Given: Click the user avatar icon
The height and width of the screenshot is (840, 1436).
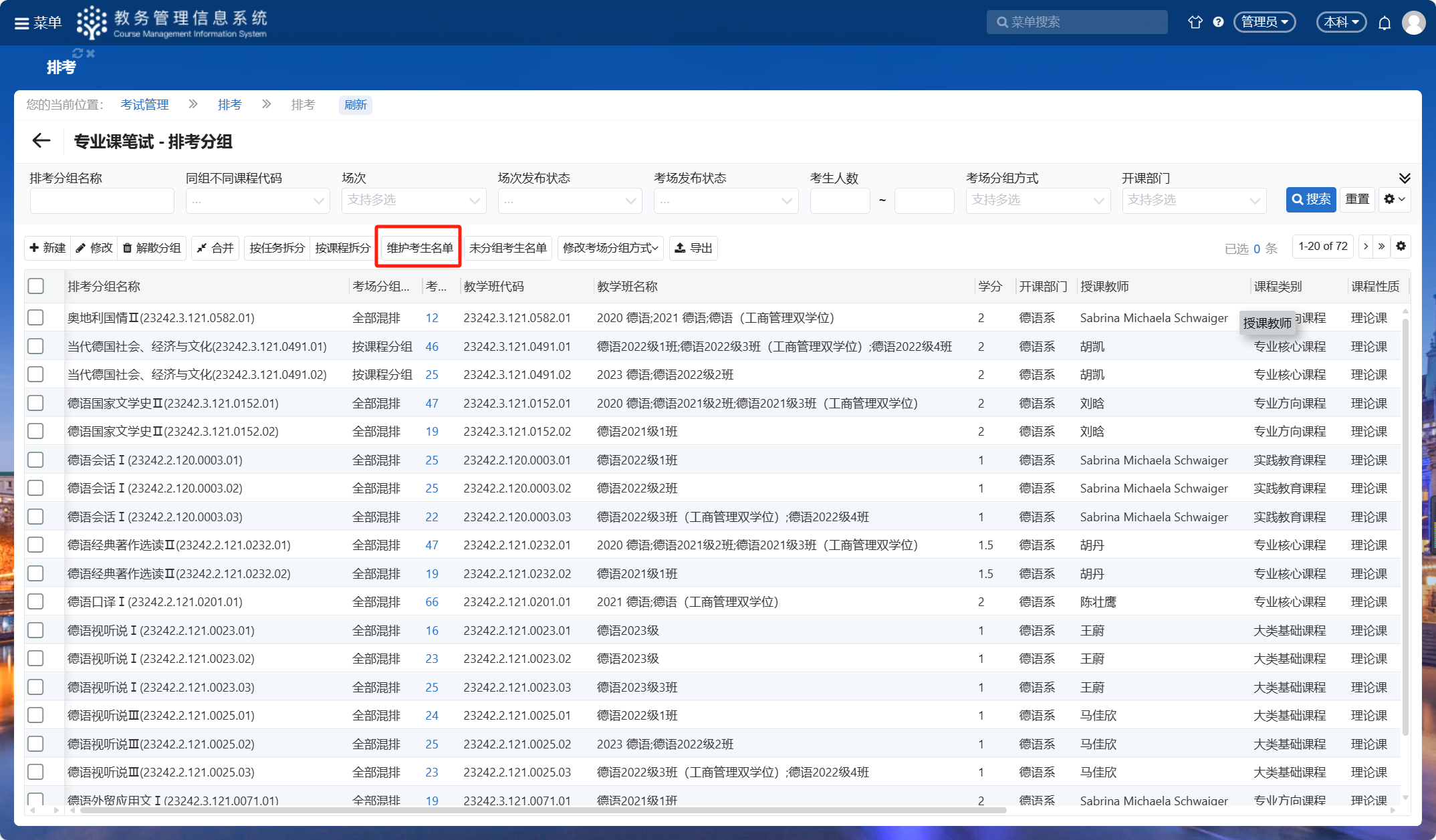Looking at the screenshot, I should 1413,23.
